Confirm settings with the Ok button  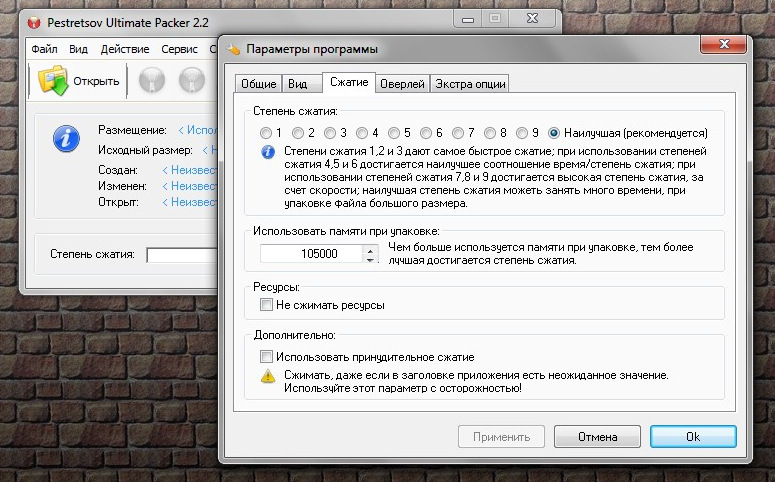coord(693,437)
